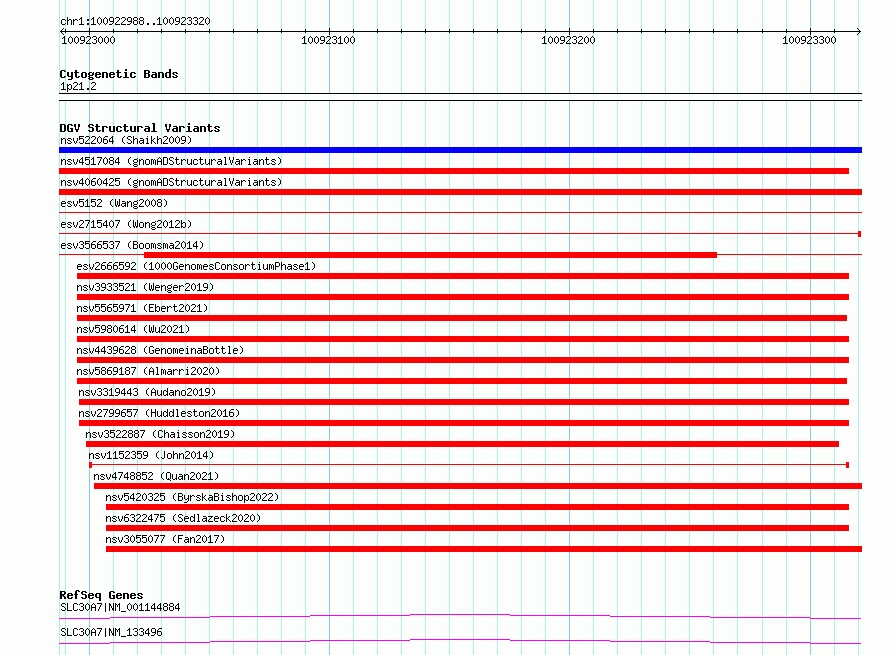Select the red nsv4517084 variant bar
The height and width of the screenshot is (655, 890).
[x=454, y=171]
